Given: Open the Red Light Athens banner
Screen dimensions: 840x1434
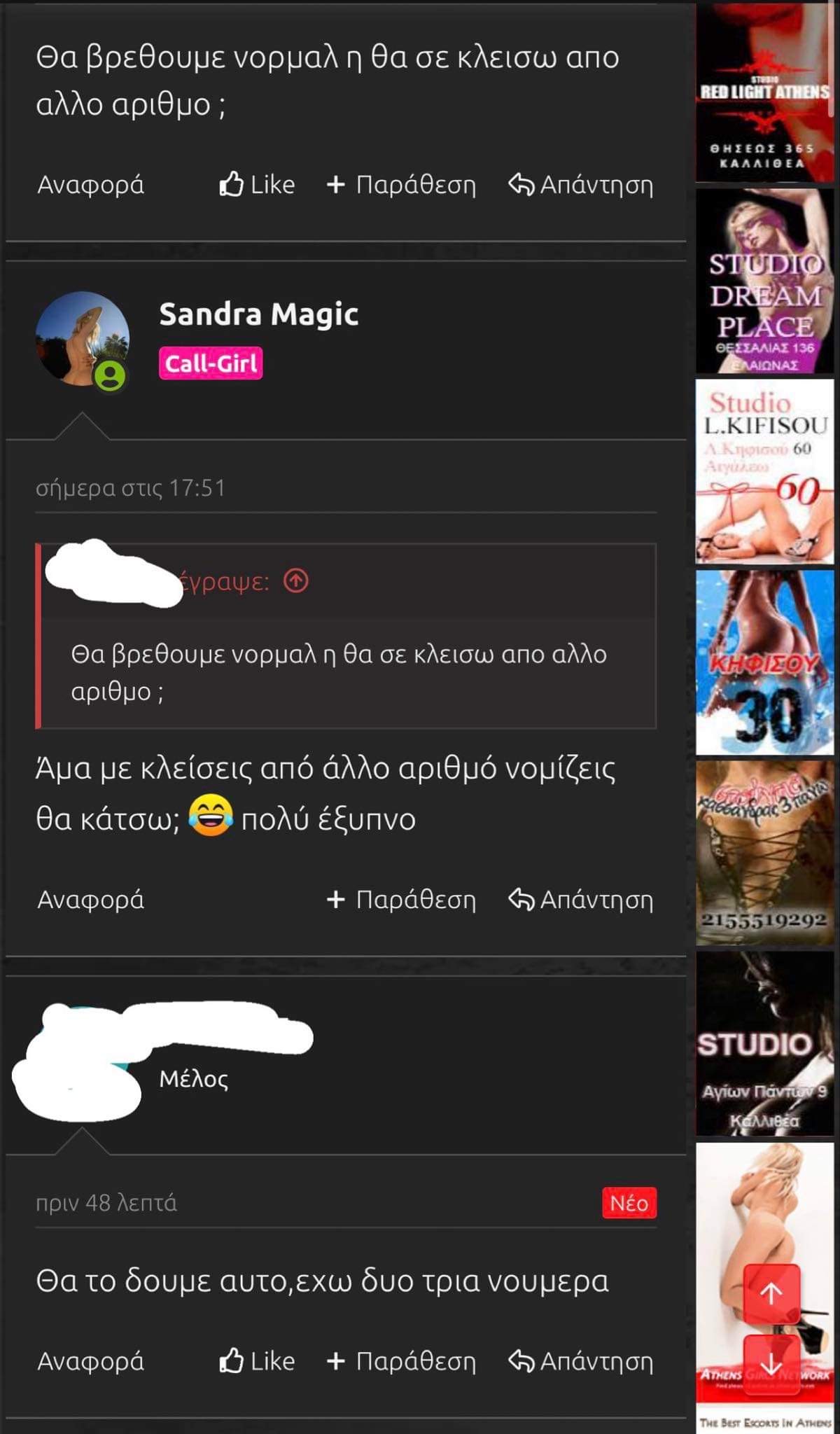Looking at the screenshot, I should point(765,92).
